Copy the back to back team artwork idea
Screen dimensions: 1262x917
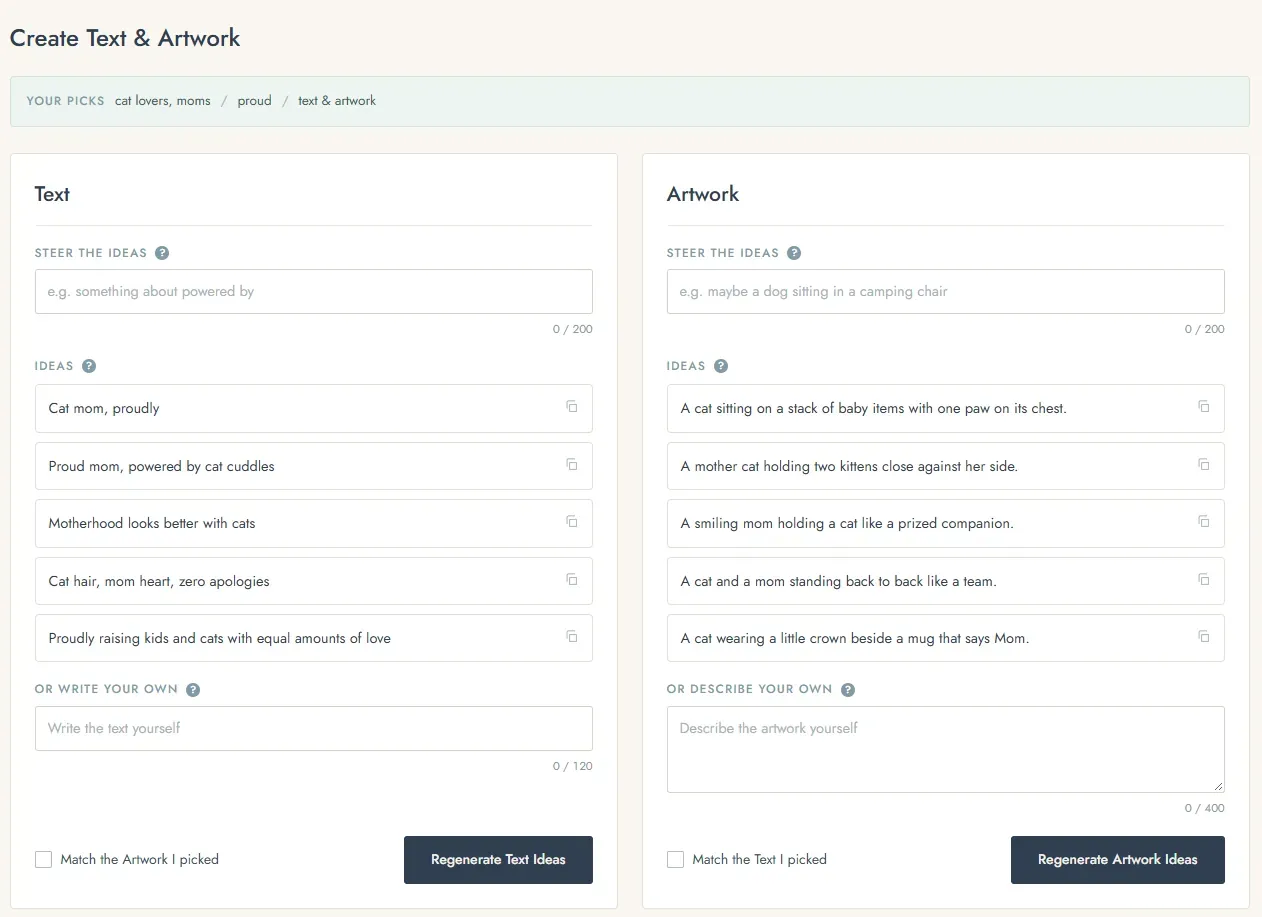click(1204, 579)
